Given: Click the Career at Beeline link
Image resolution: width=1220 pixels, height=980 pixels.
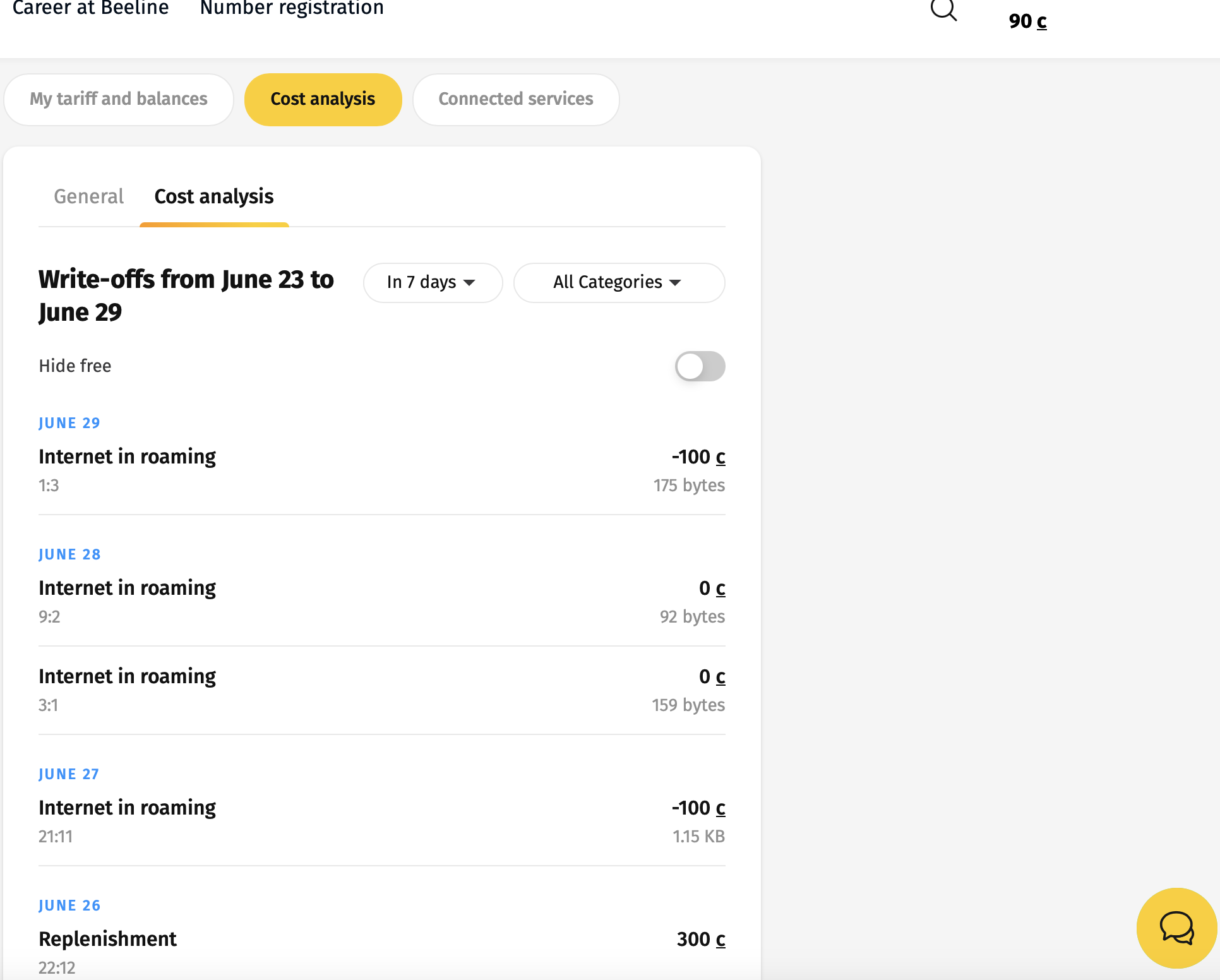Looking at the screenshot, I should [90, 8].
